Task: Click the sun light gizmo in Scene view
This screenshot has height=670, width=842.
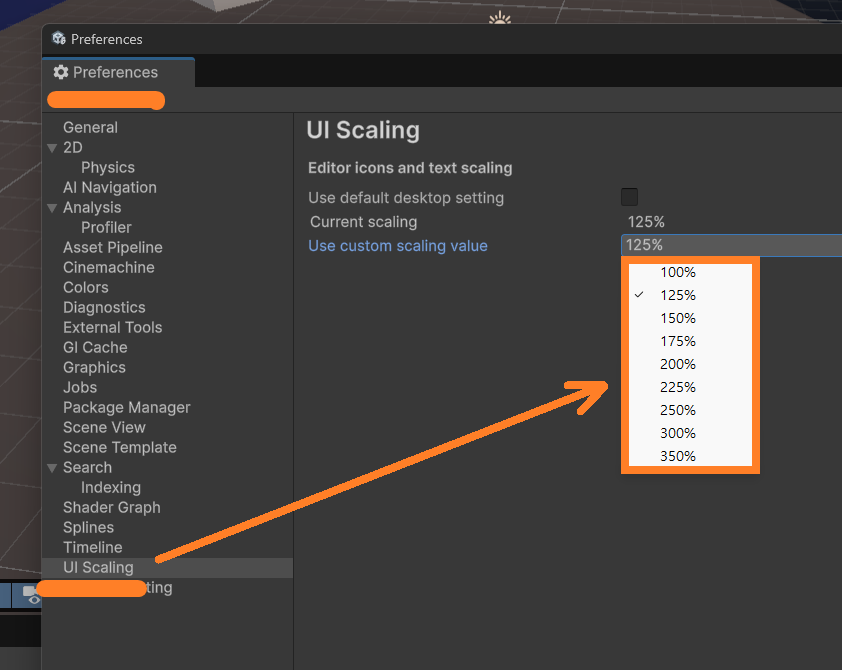Action: click(499, 17)
